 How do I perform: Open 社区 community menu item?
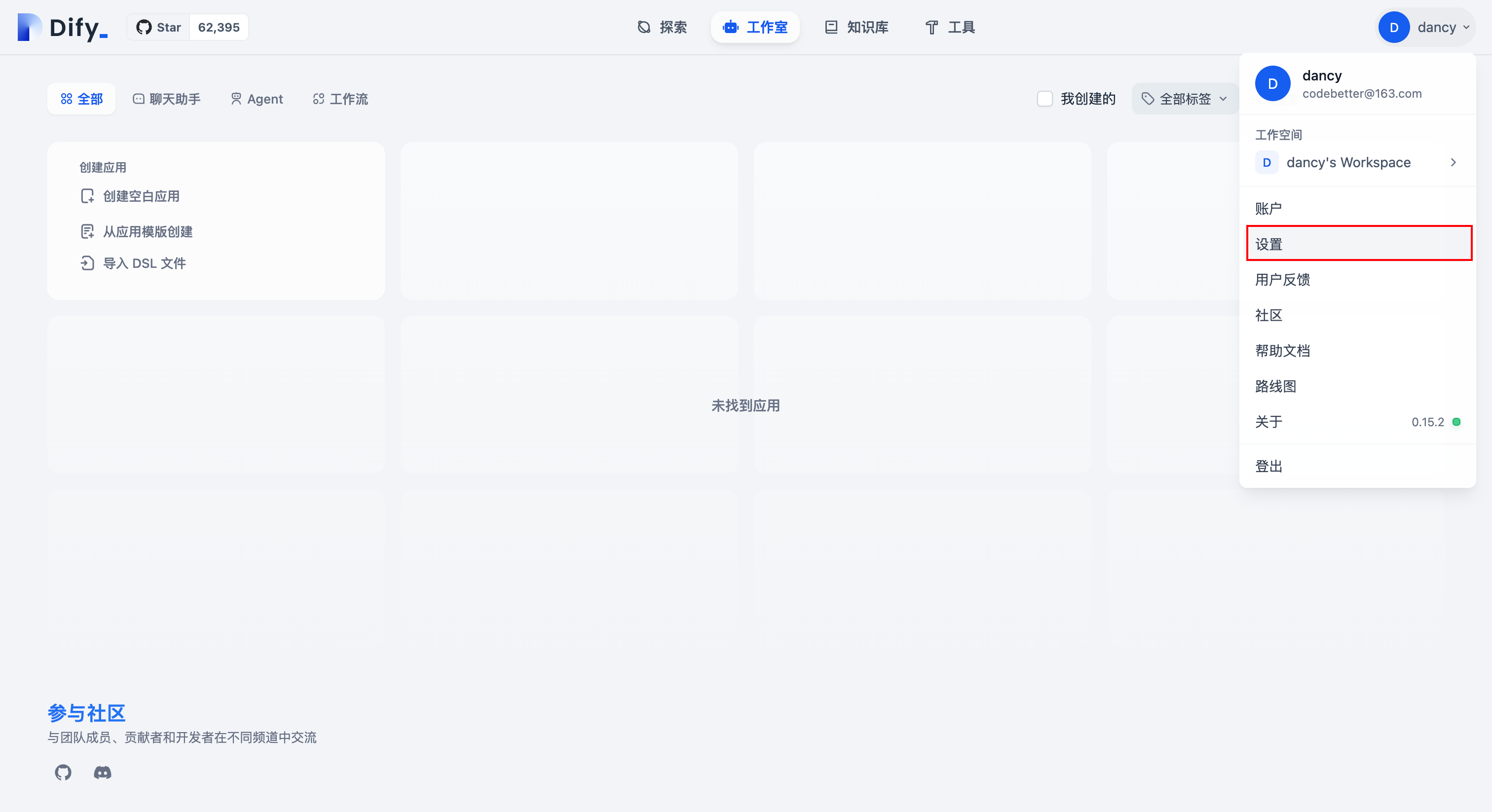tap(1357, 315)
